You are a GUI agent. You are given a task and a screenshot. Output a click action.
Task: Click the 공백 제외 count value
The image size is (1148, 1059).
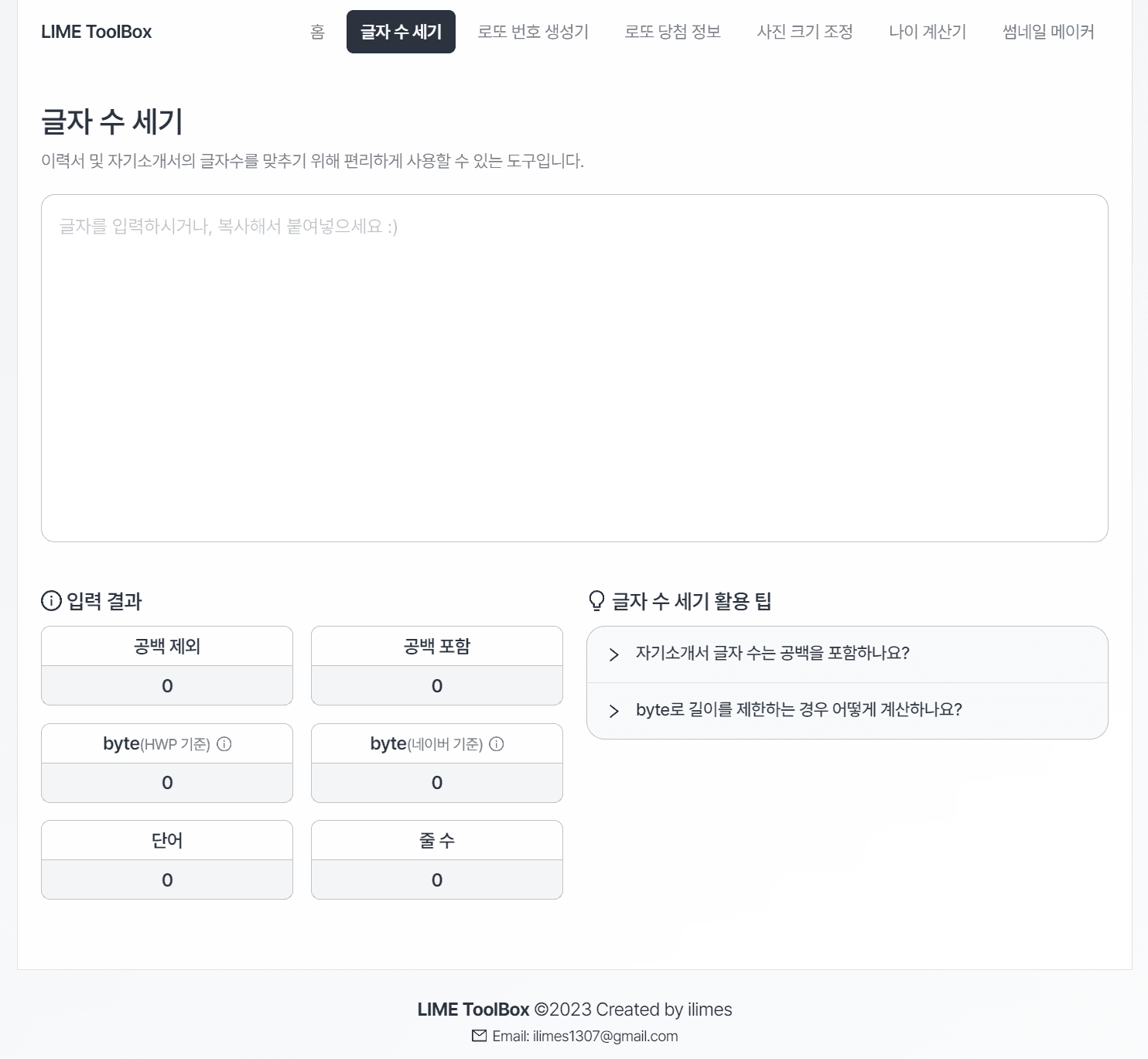[x=167, y=686]
